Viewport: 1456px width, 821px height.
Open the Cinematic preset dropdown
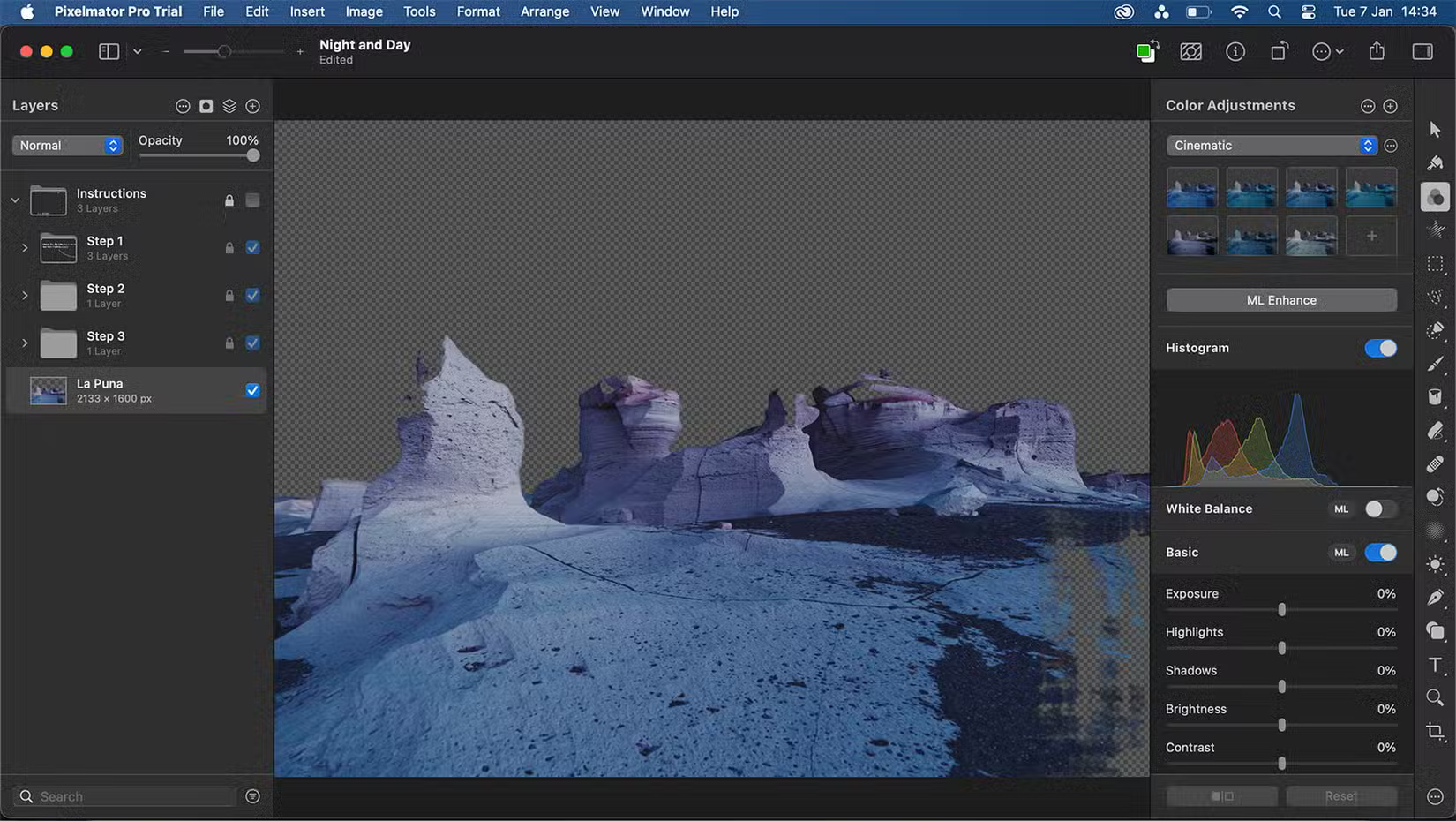click(1270, 145)
